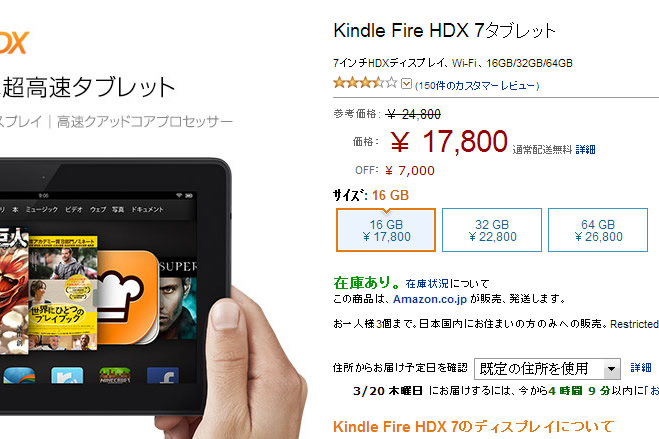
Task: Click the star rating icons
Action: 365,82
